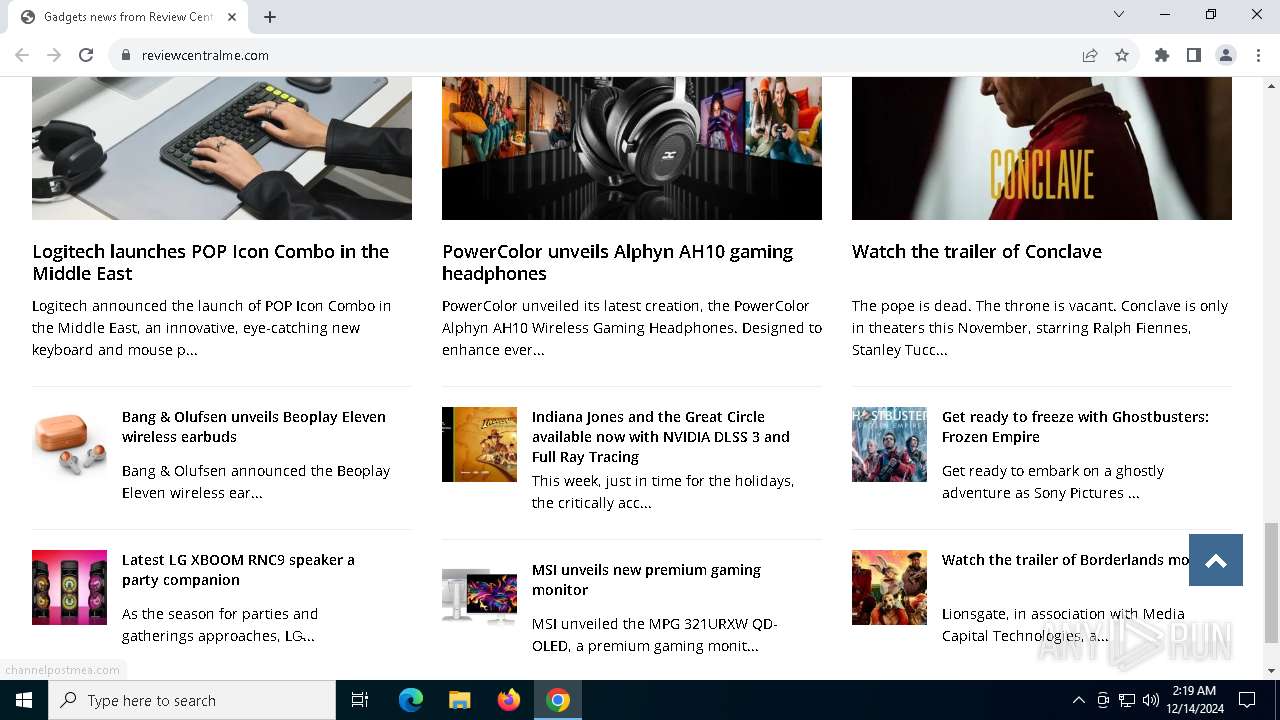Click "Bang & Olufsen announced" summary text
The width and height of the screenshot is (1280, 720).
(x=256, y=482)
